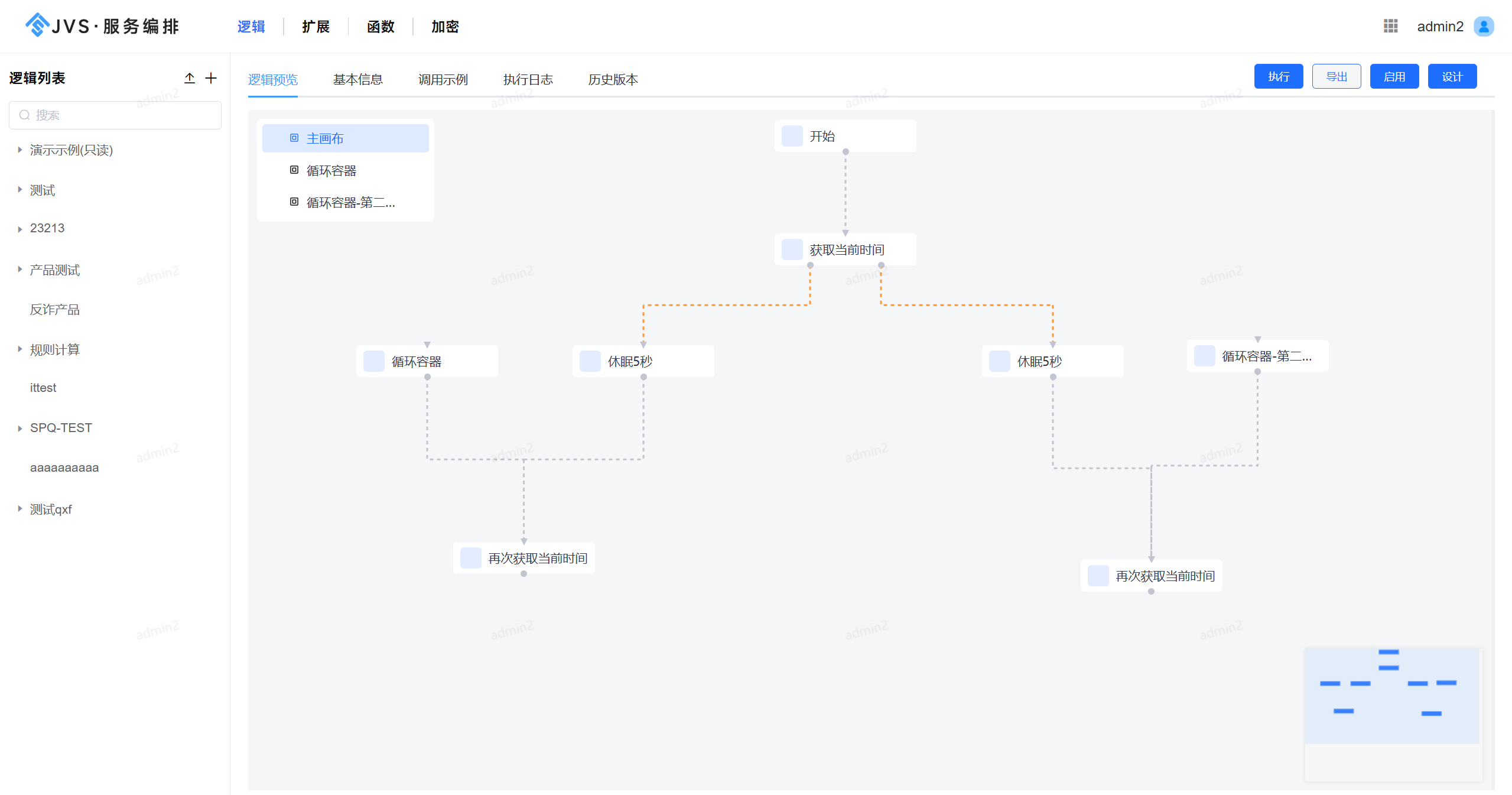Click the 导出 button
The image size is (1512, 795).
[1337, 76]
